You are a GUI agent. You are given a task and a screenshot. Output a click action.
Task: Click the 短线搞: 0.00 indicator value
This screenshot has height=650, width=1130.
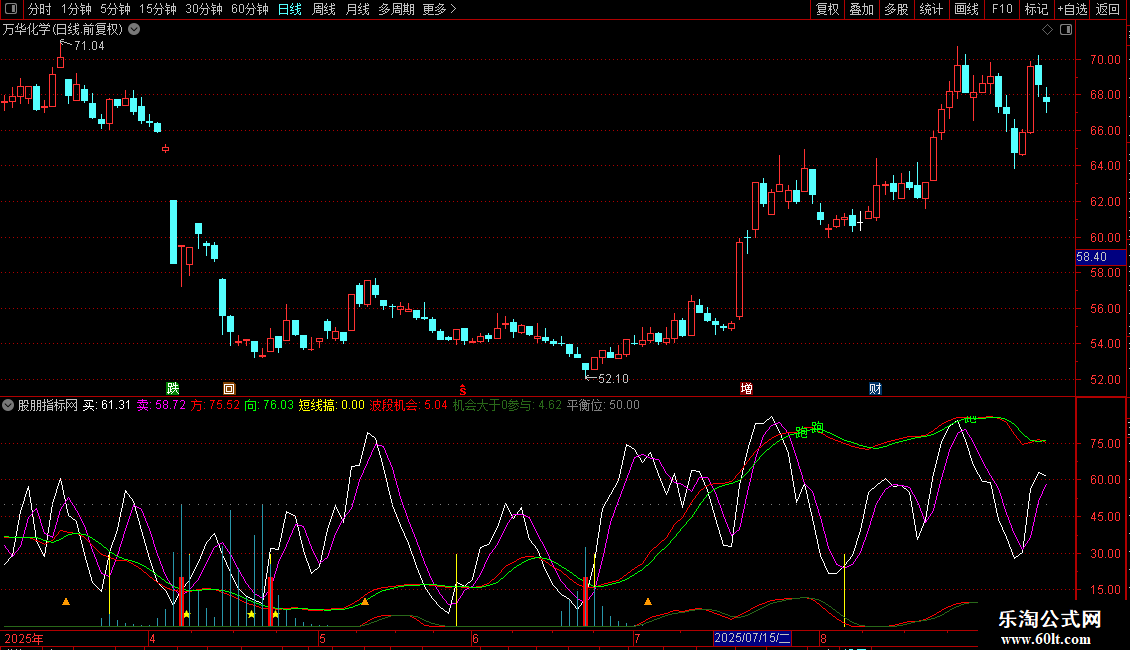[x=332, y=405]
